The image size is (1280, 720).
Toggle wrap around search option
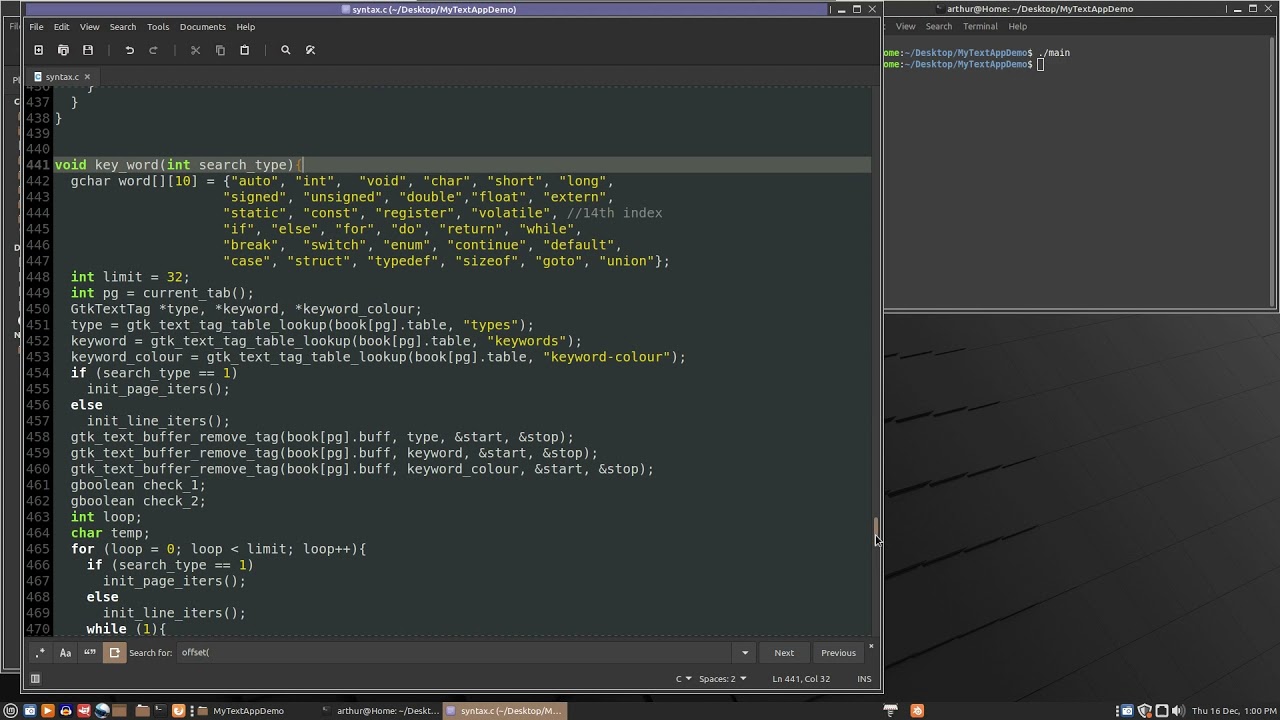(x=115, y=653)
